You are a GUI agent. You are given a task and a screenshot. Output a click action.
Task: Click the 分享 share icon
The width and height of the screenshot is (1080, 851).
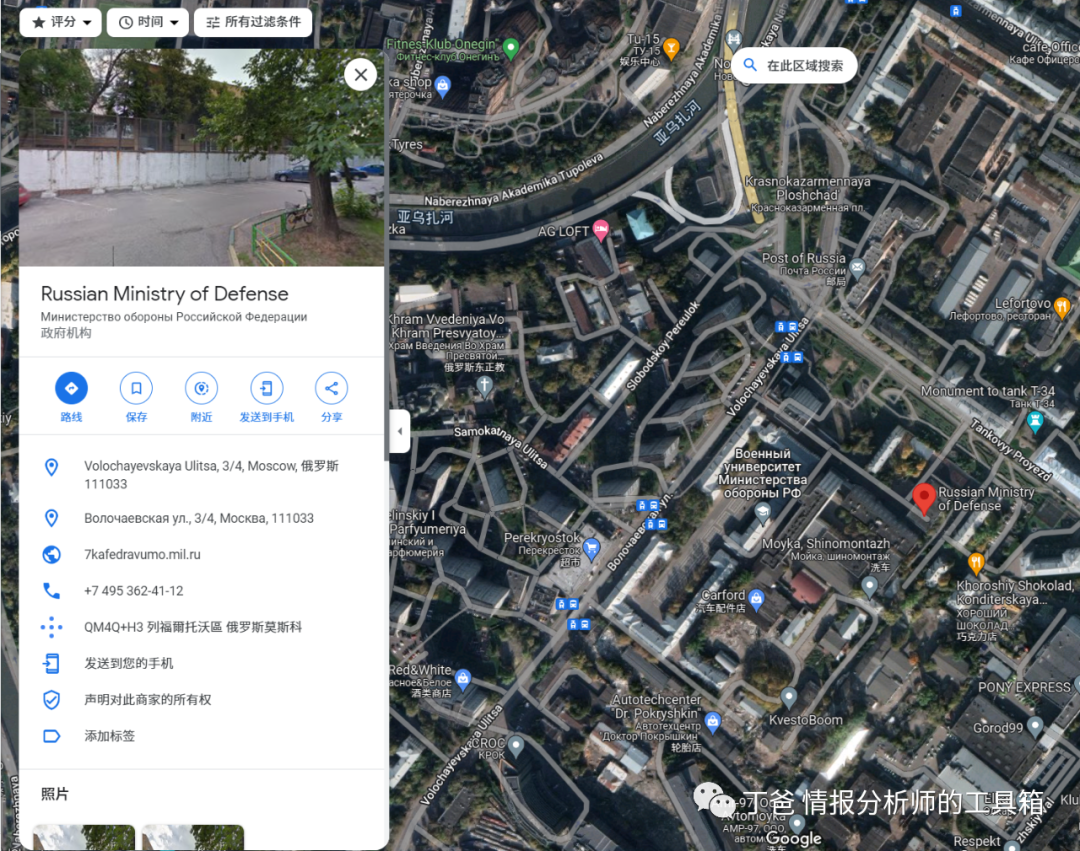tap(331, 388)
